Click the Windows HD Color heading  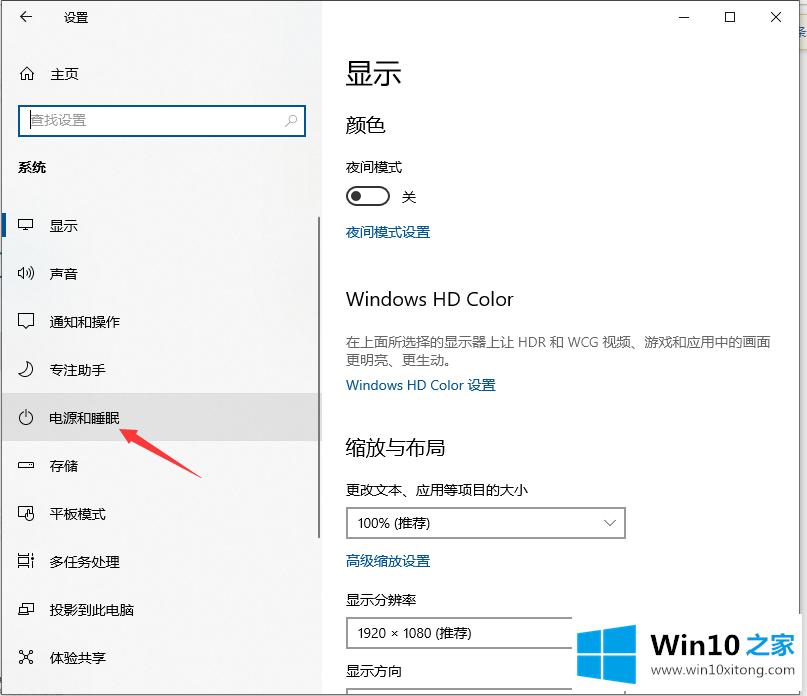pos(429,299)
